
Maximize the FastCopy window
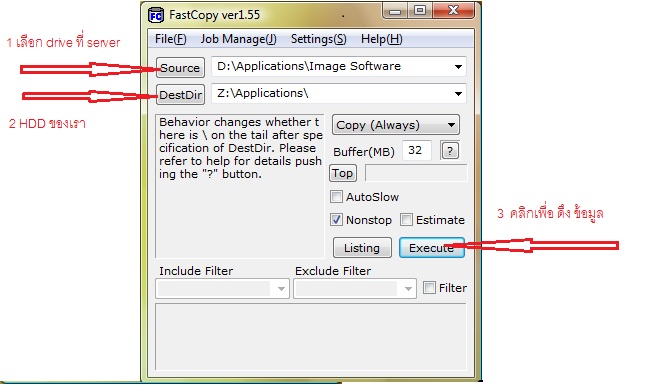[x=420, y=10]
